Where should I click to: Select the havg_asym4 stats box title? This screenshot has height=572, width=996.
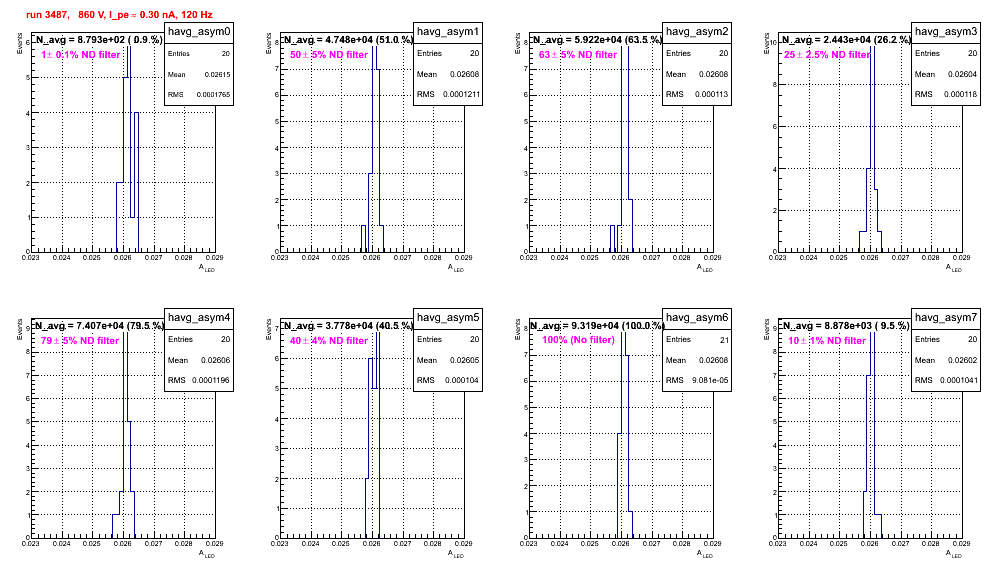(199, 318)
